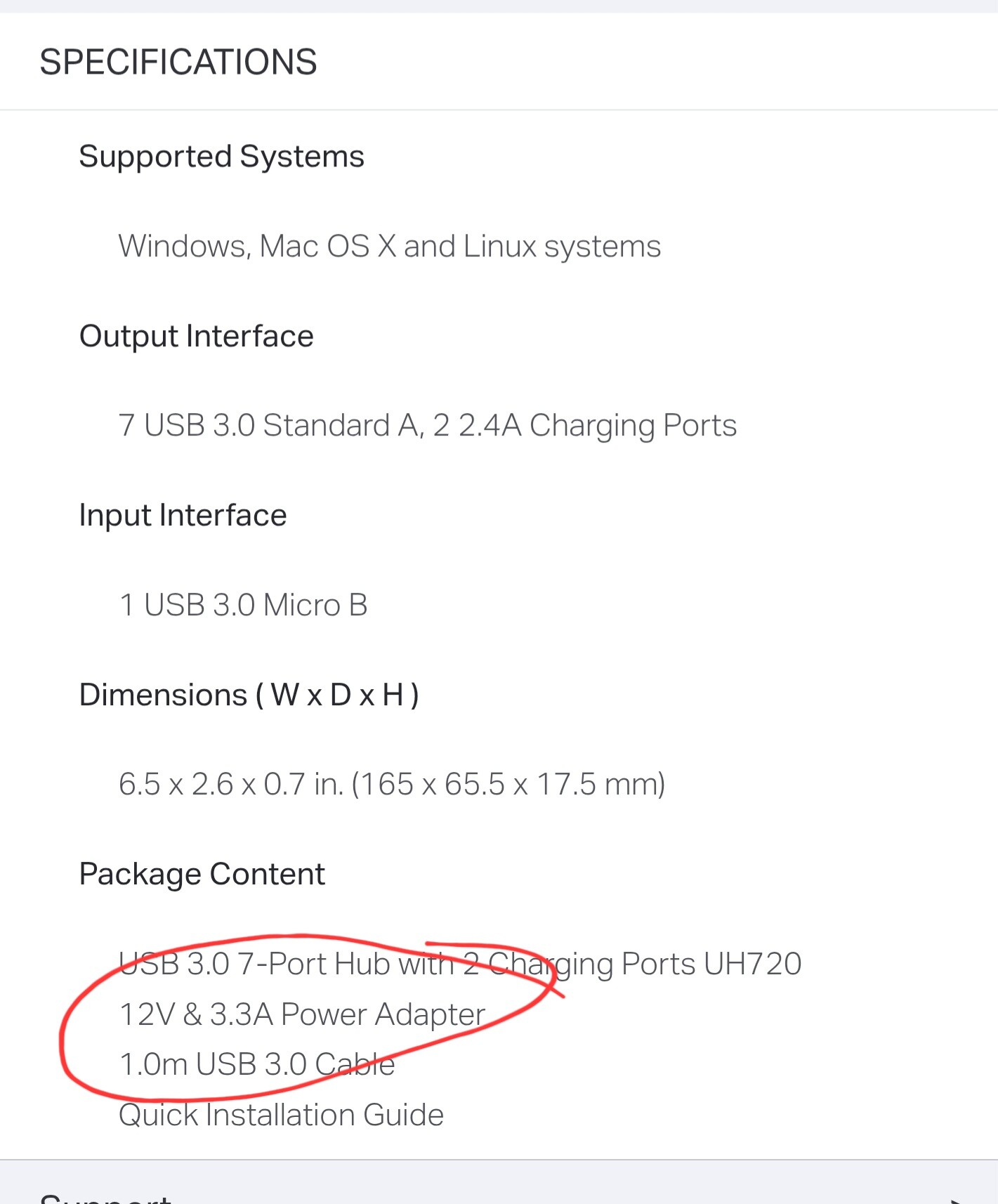Click the 12V & 3.3A Power Adapter line

302,1015
